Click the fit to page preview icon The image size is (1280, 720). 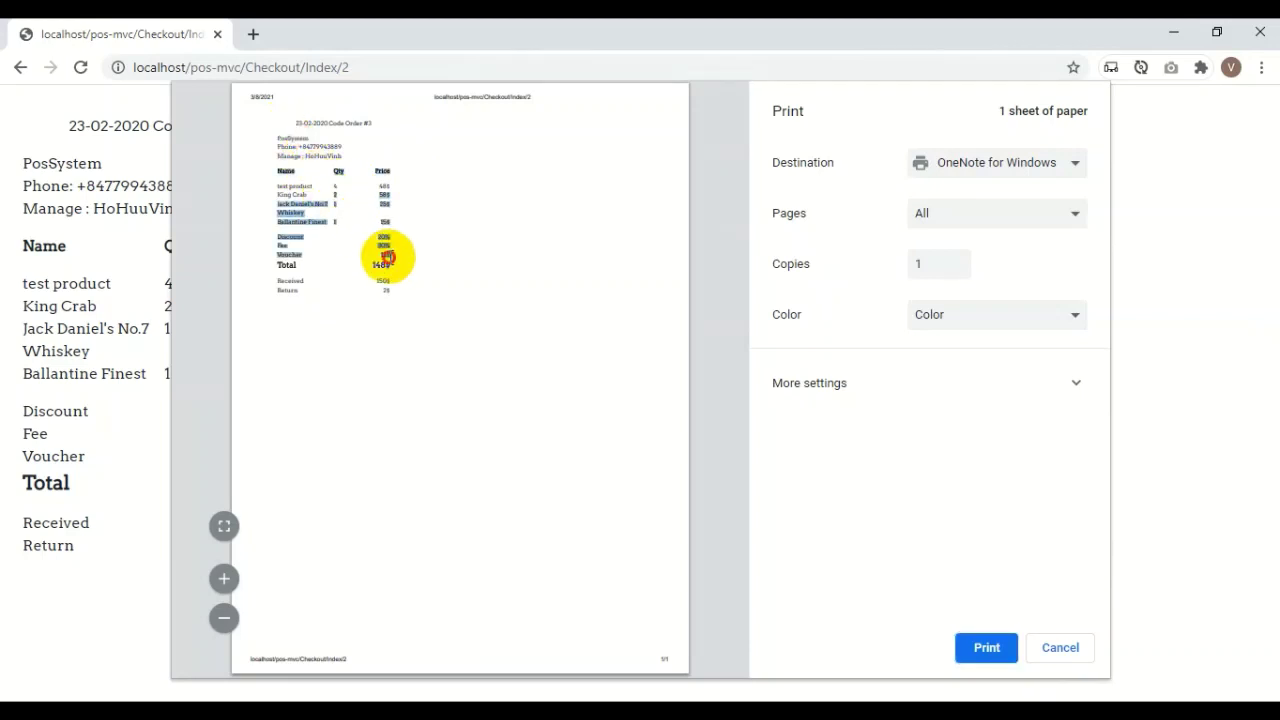224,526
